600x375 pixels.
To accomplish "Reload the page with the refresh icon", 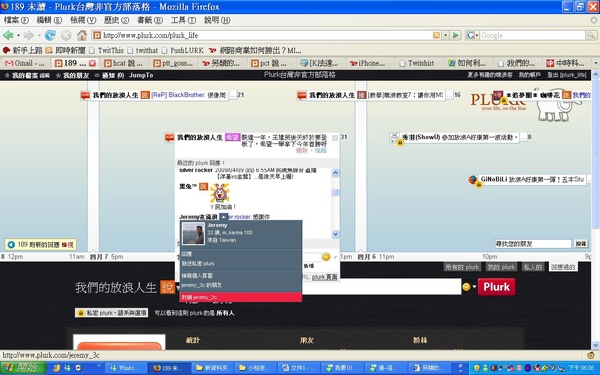I will pos(50,35).
